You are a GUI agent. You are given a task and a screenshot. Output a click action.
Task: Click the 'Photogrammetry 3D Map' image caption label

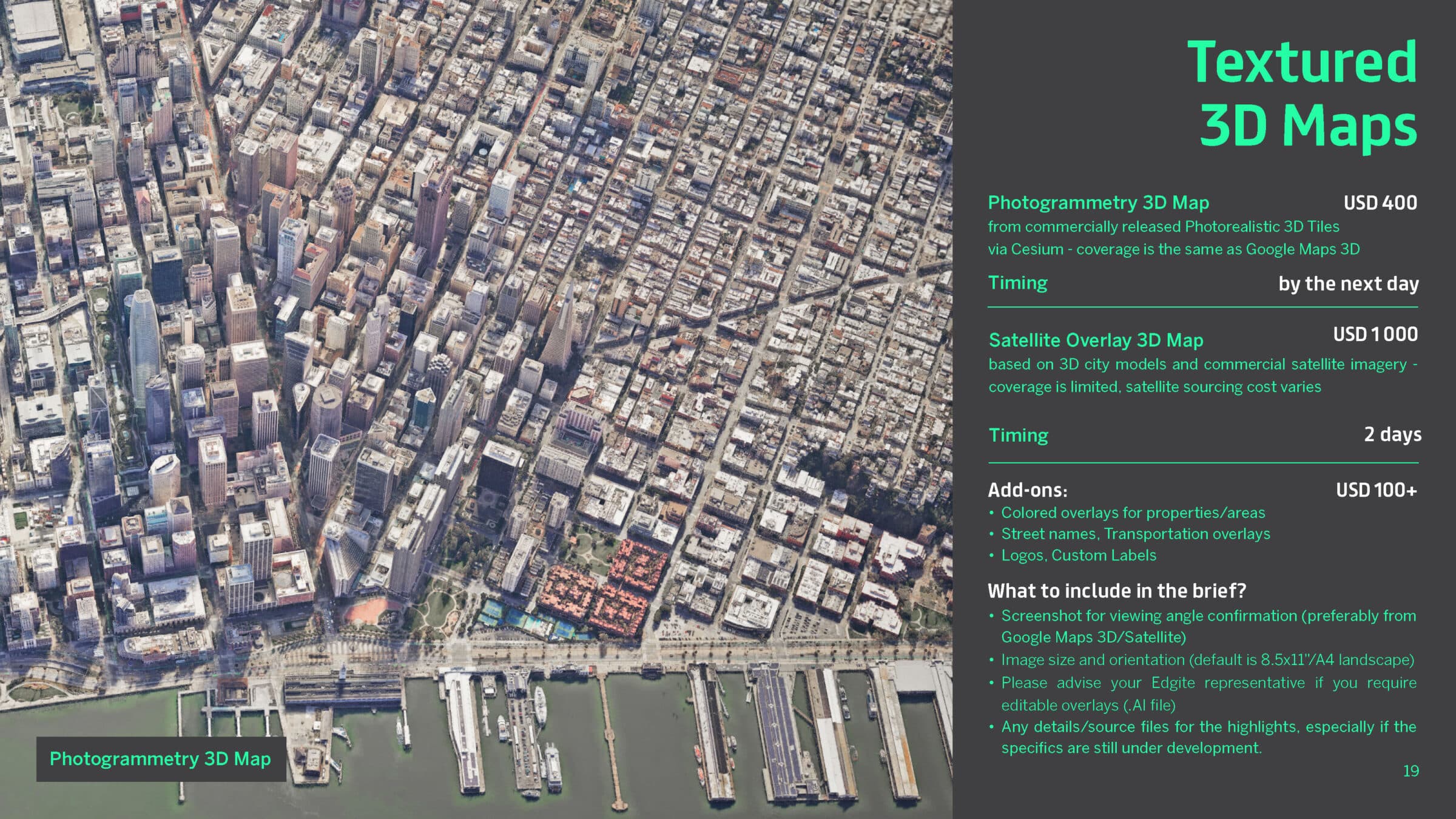coord(160,759)
